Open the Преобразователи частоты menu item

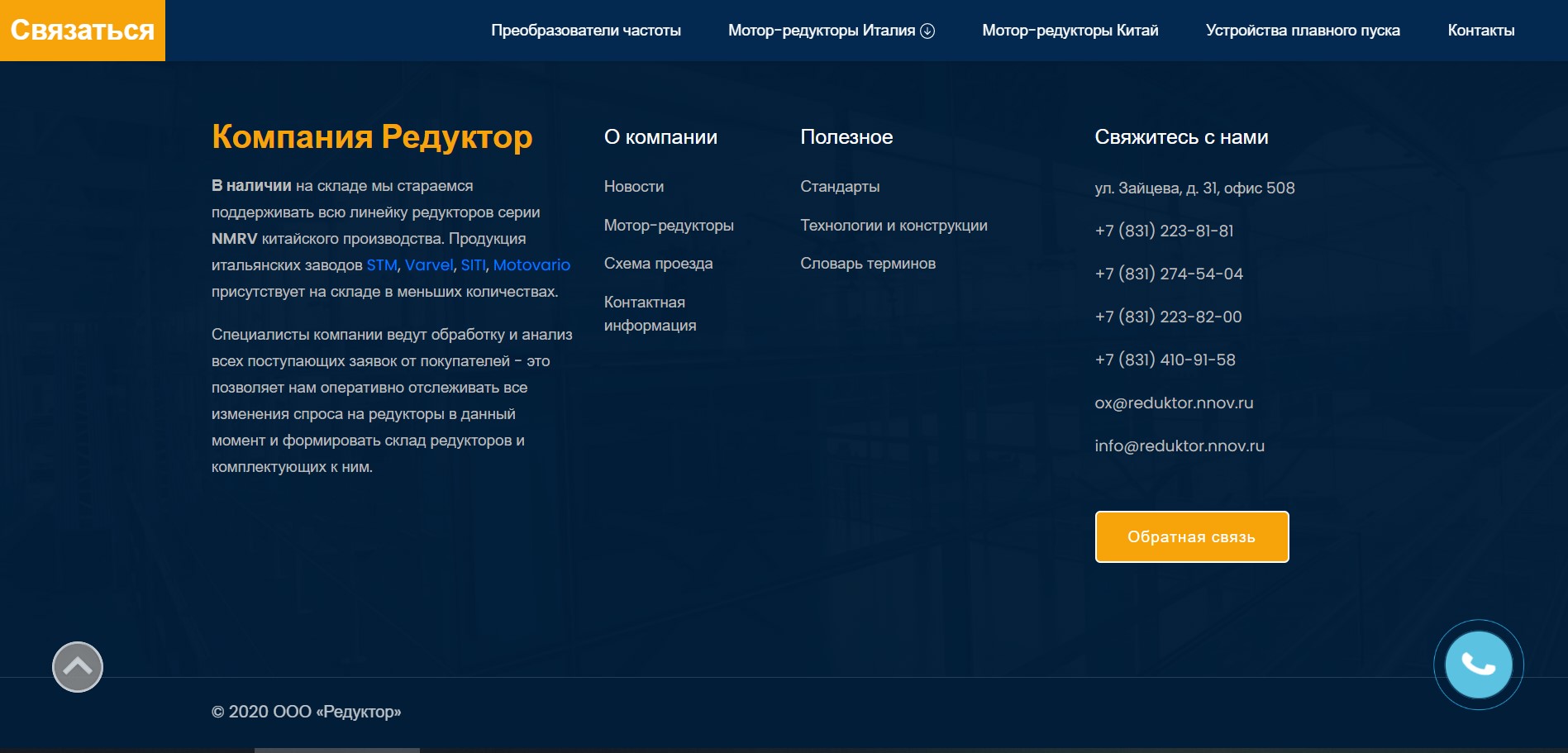(586, 31)
